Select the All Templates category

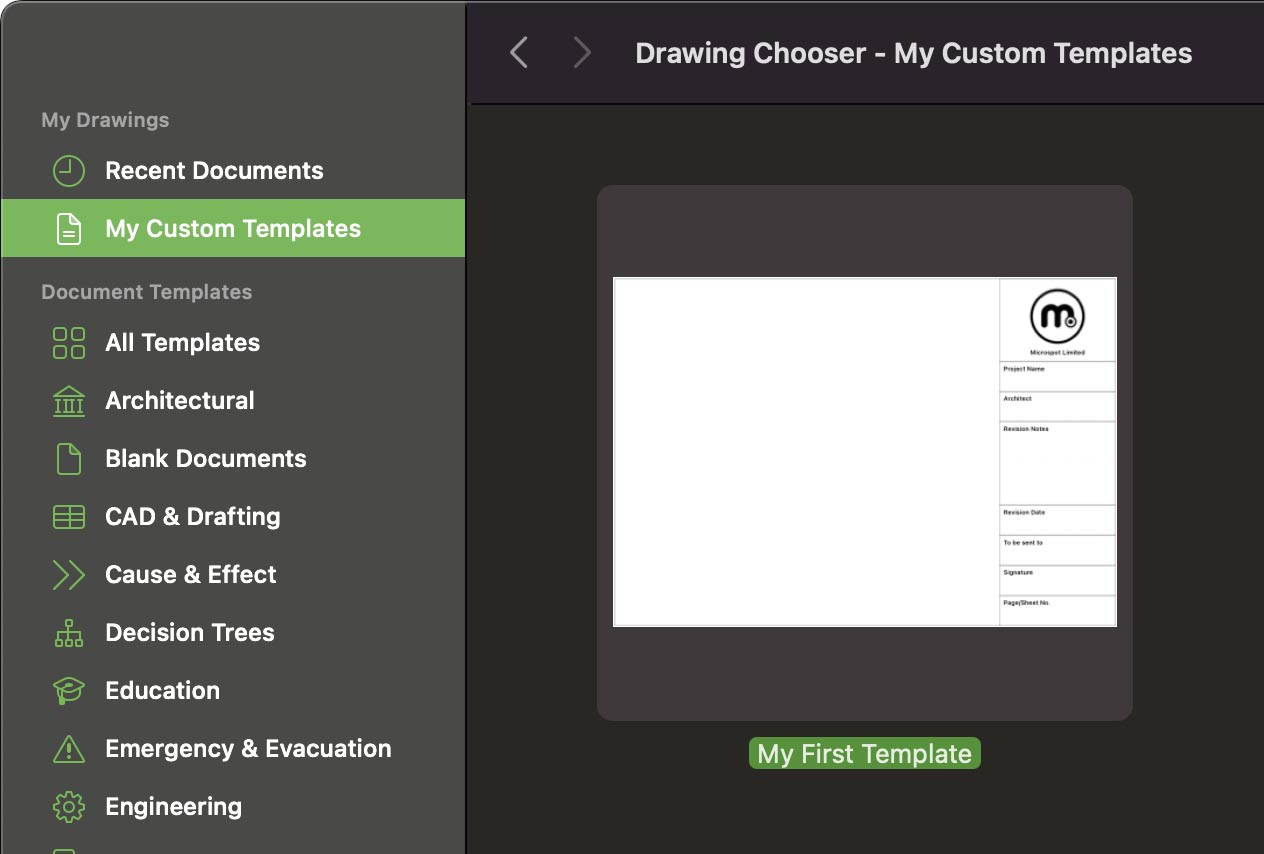point(182,343)
